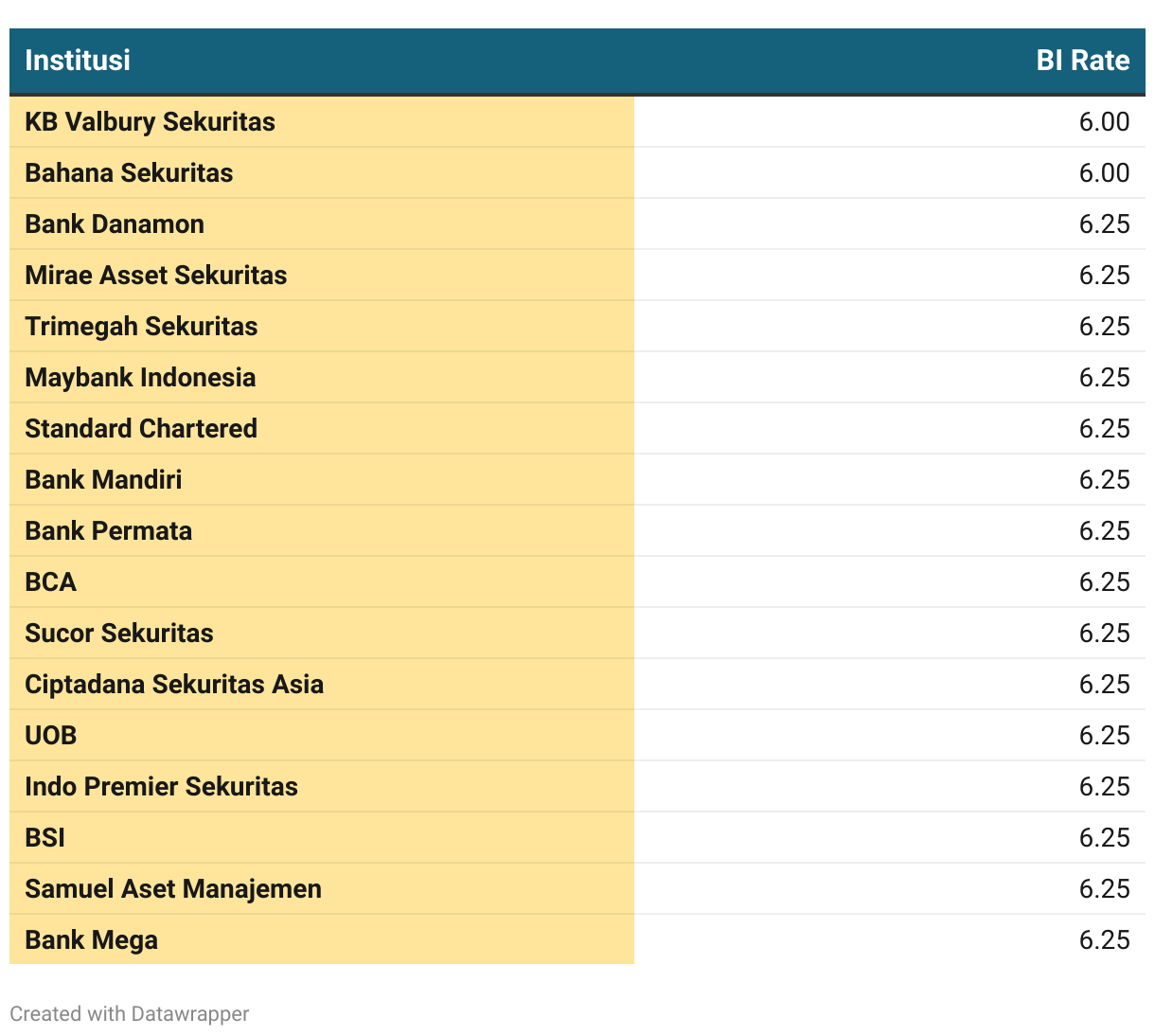This screenshot has width=1155, height=1036.
Task: Select the BCA institution name
Action: point(51,582)
